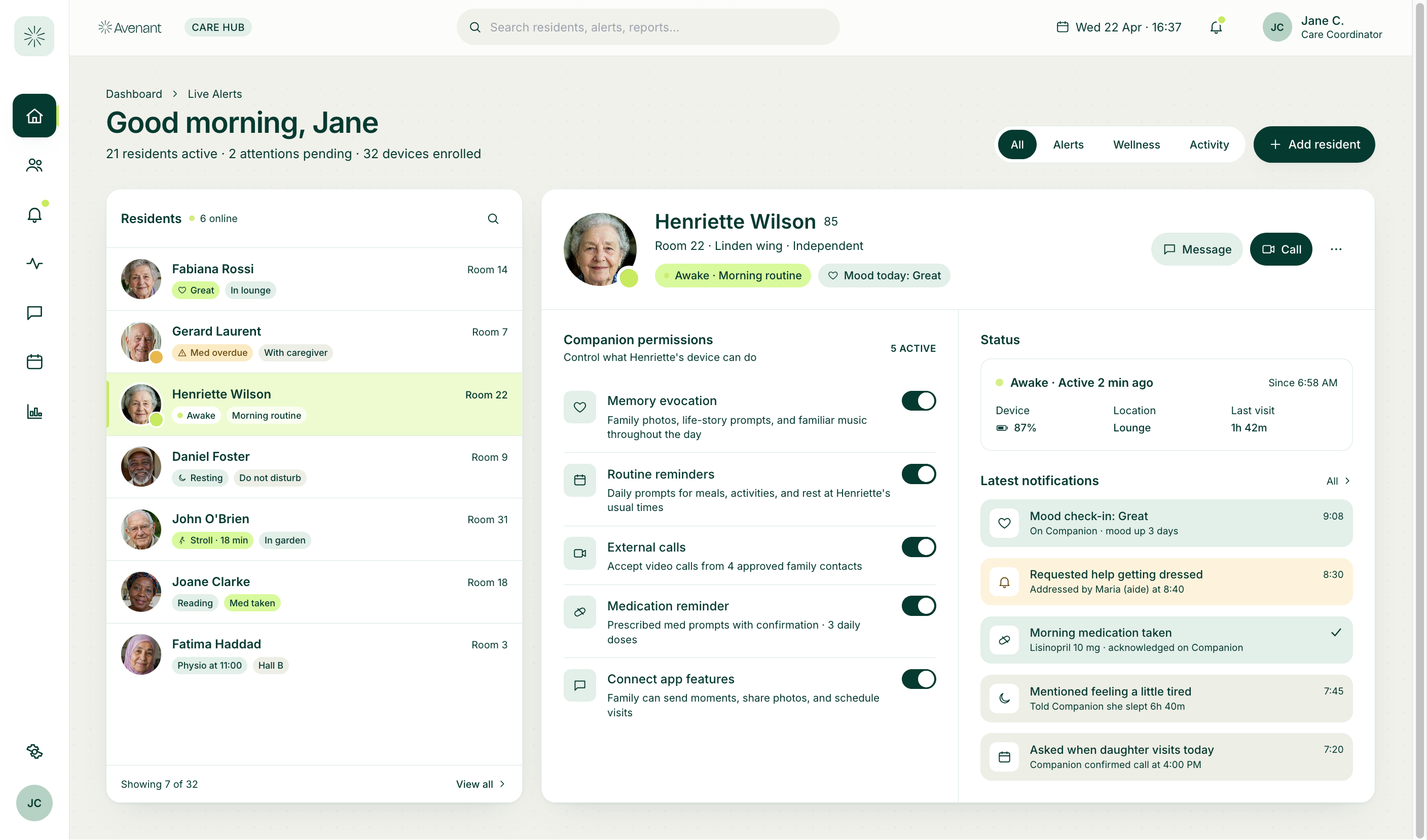Viewport: 1427px width, 840px height.
Task: Toggle the Memory evocation permission
Action: pos(919,401)
